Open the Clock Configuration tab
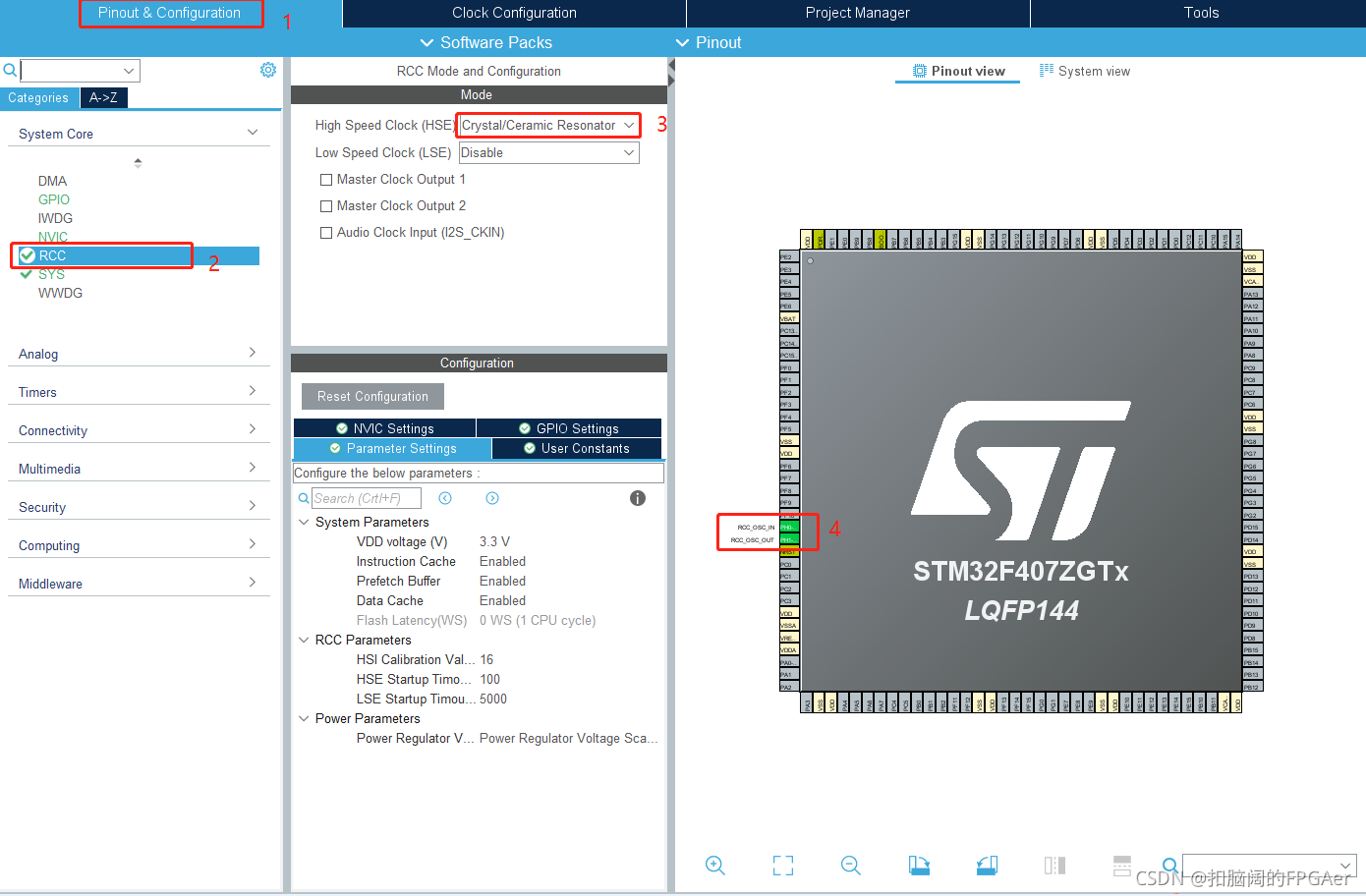 pos(514,13)
